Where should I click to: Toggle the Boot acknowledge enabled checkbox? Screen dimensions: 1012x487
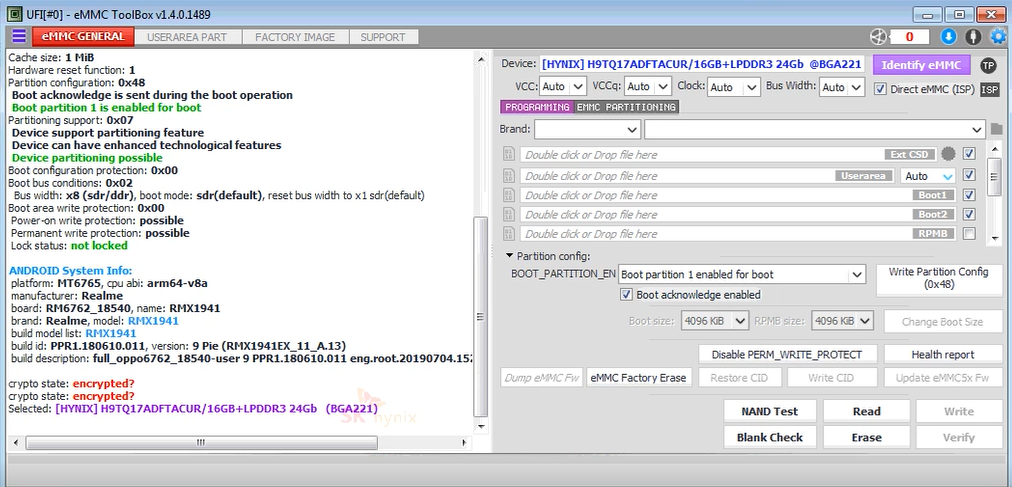pyautogui.click(x=626, y=295)
